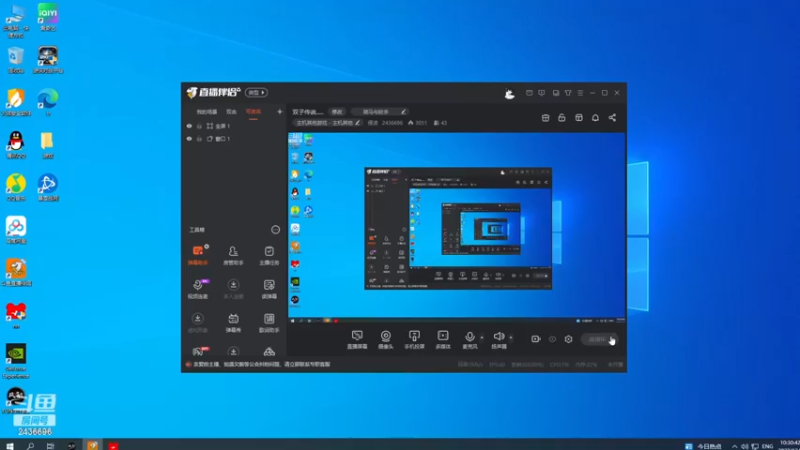The height and width of the screenshot is (450, 800).
Task: Open the 读弹幕 tool
Action: coord(269,288)
